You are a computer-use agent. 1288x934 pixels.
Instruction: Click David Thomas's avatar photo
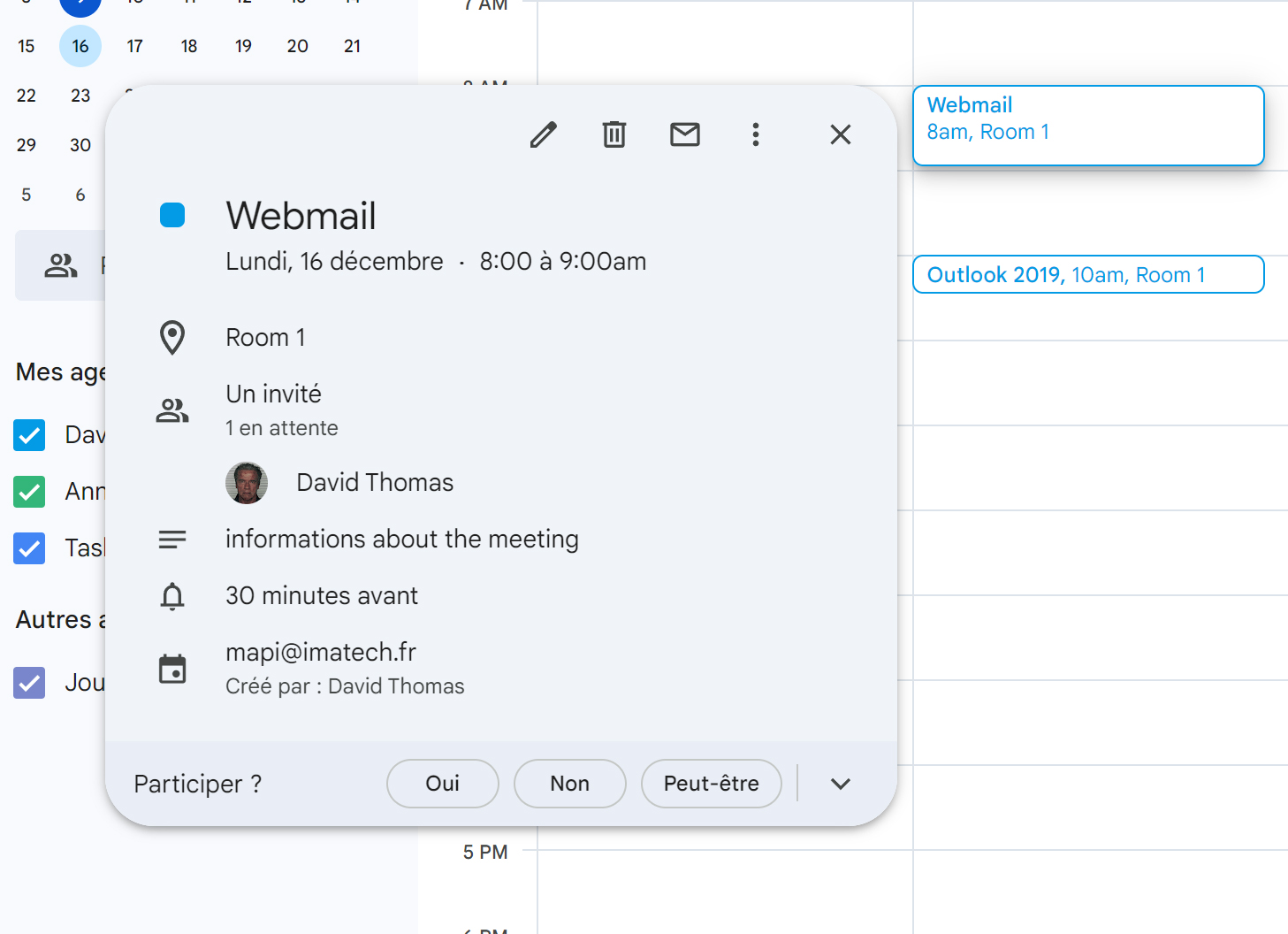247,483
